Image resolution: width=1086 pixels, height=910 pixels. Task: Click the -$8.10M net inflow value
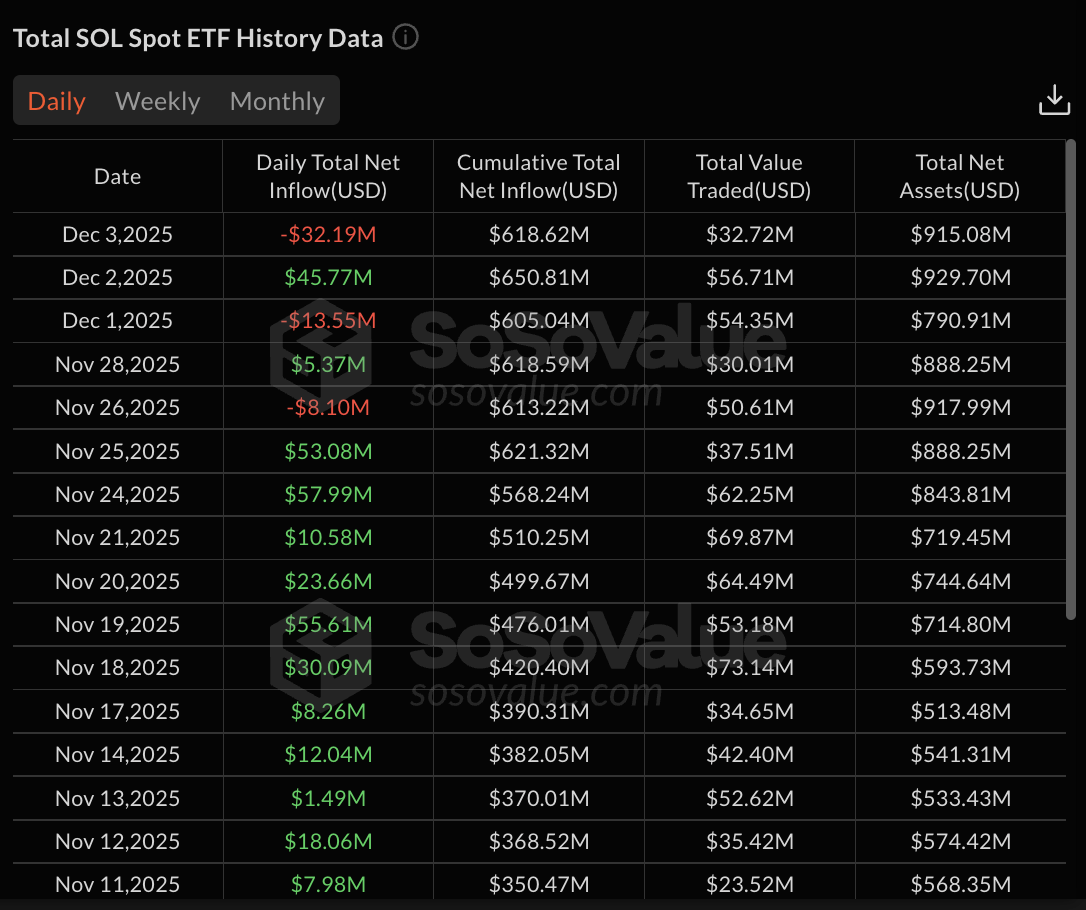click(328, 407)
